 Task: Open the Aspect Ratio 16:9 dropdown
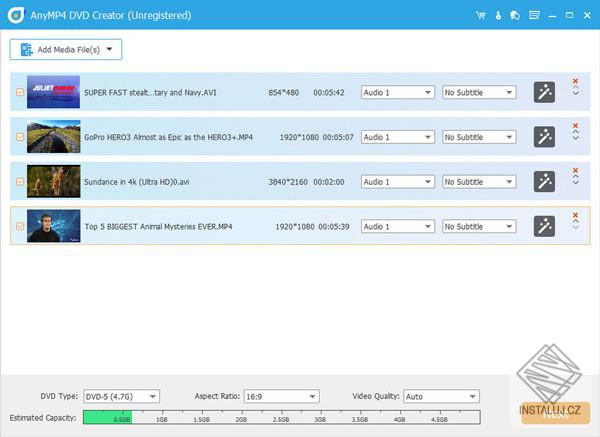tap(281, 396)
